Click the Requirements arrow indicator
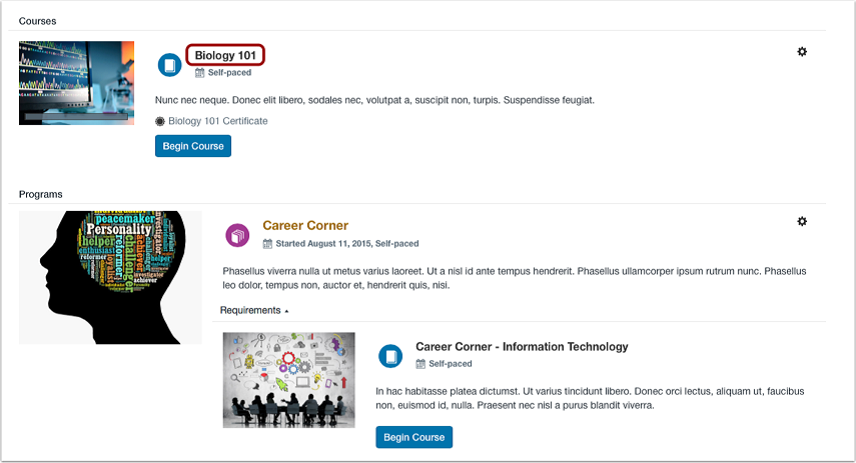856x463 pixels. point(287,311)
